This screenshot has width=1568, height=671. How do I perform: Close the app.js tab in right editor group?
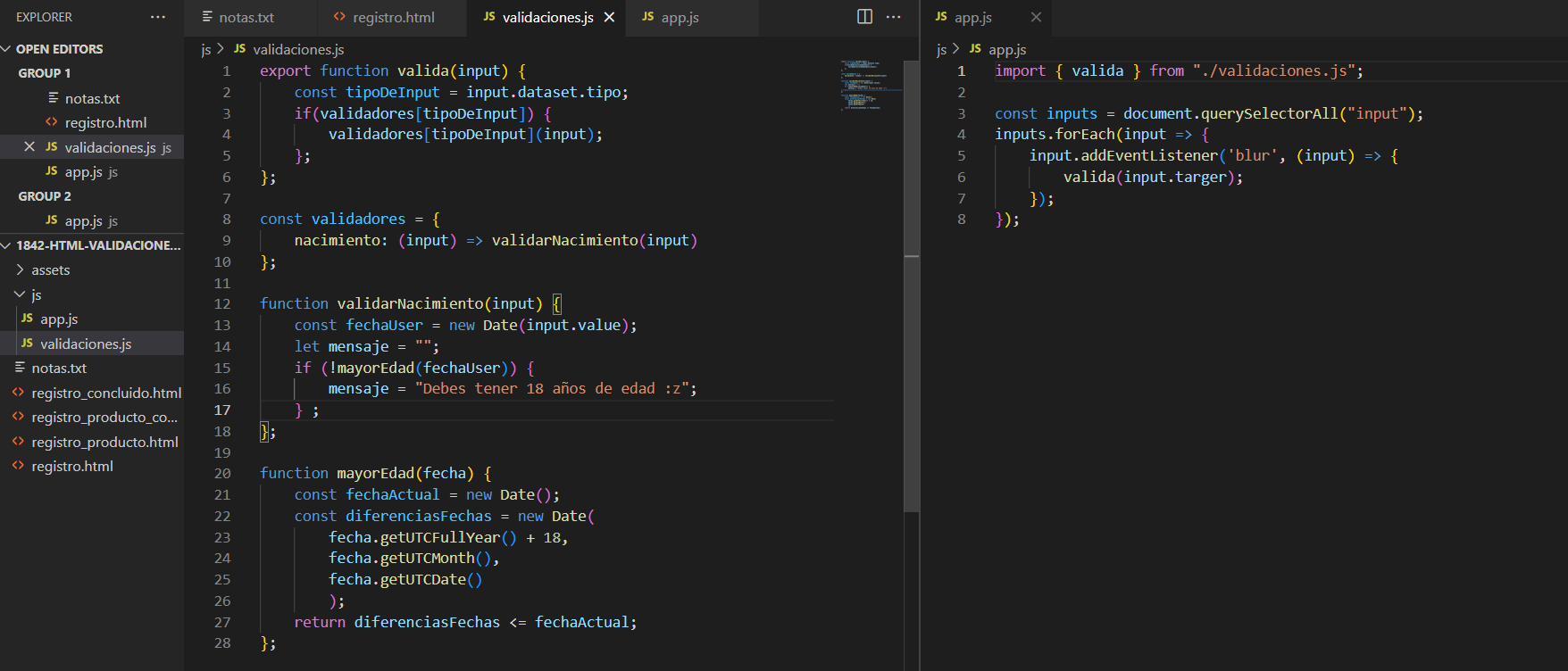[1036, 17]
